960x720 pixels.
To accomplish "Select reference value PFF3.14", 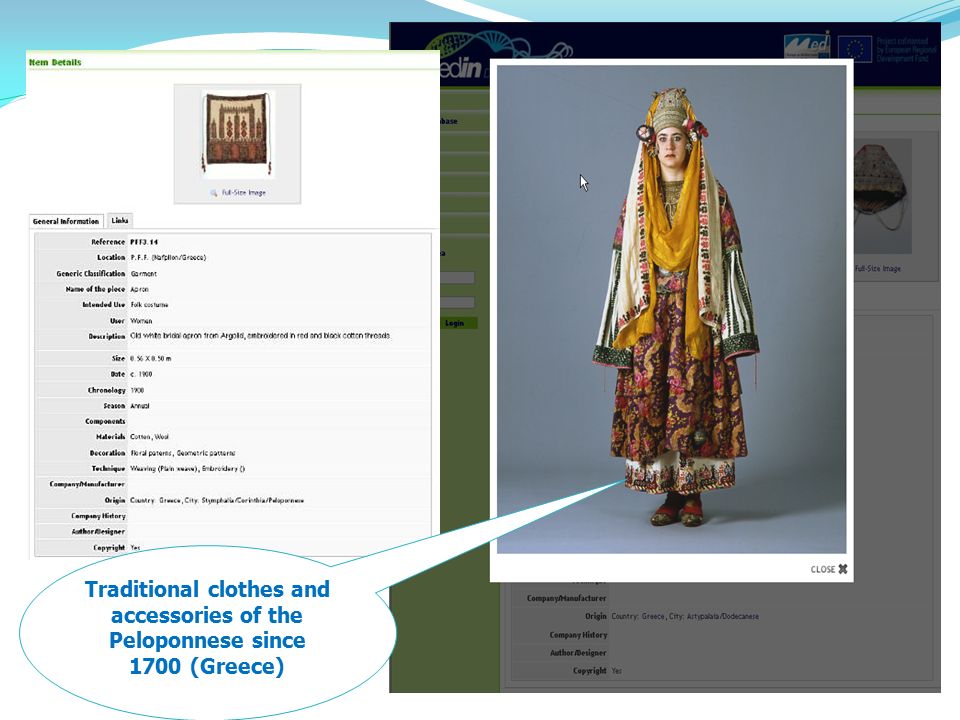I will (144, 242).
